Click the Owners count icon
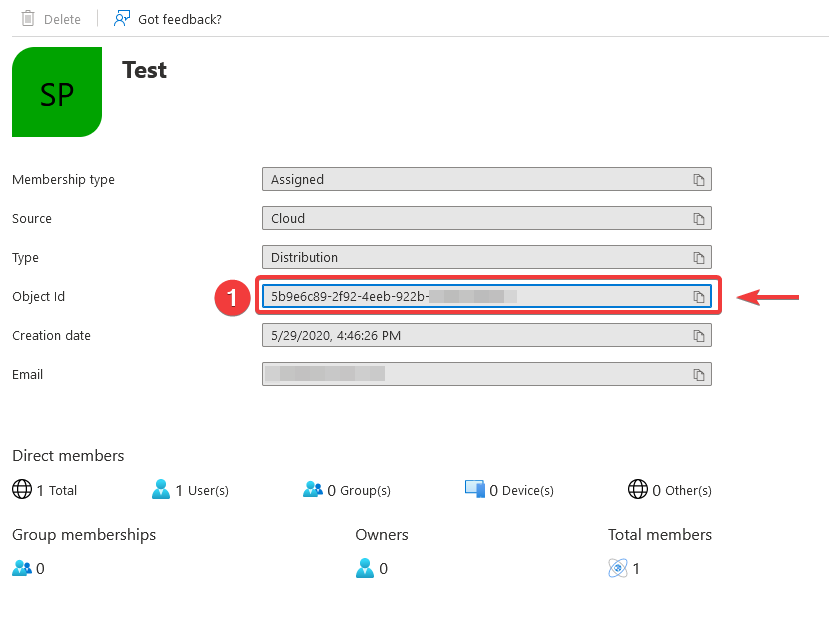829x622 pixels. coord(365,569)
